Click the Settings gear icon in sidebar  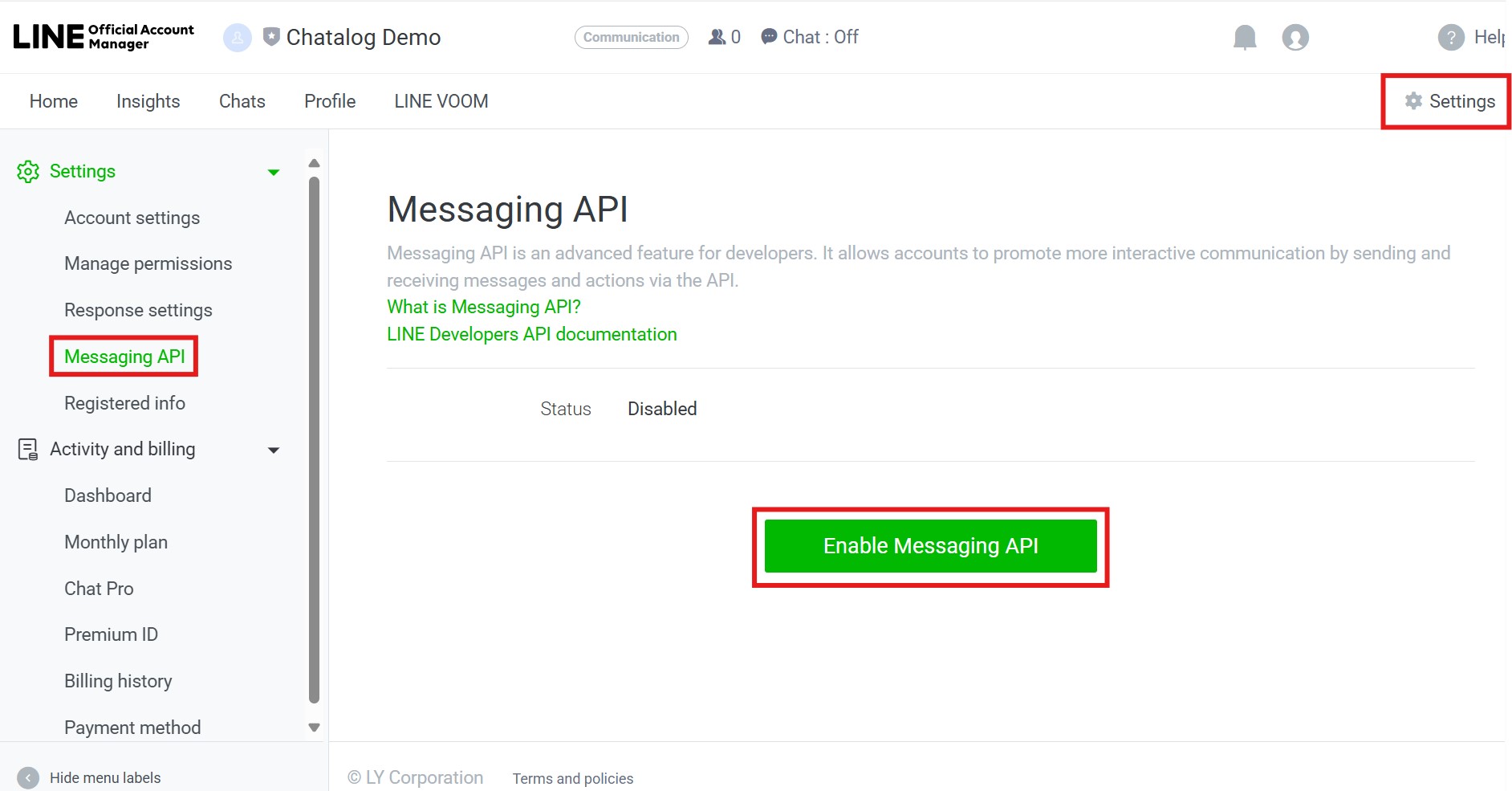pyautogui.click(x=28, y=171)
